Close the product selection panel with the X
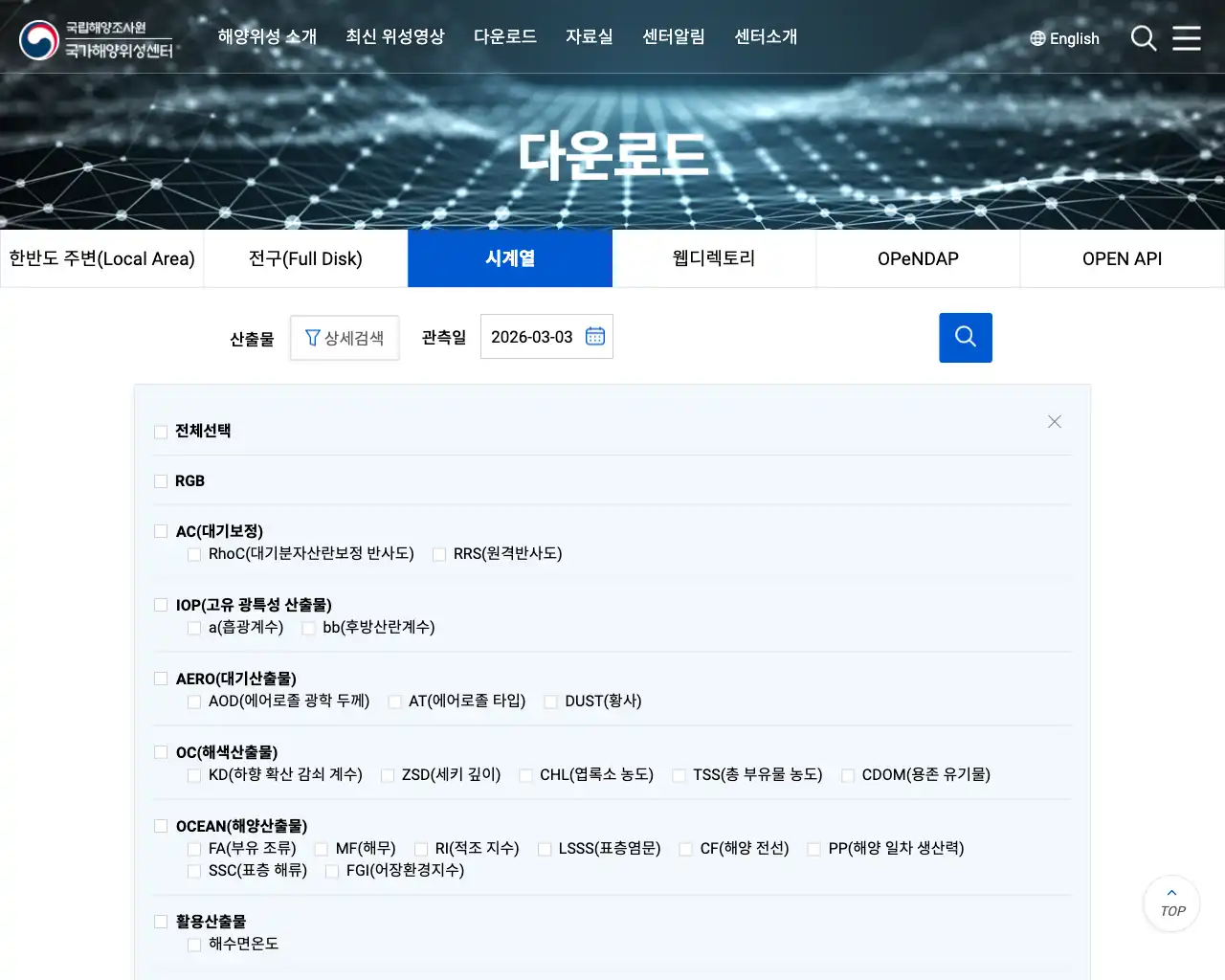This screenshot has height=980, width=1225. click(x=1054, y=421)
